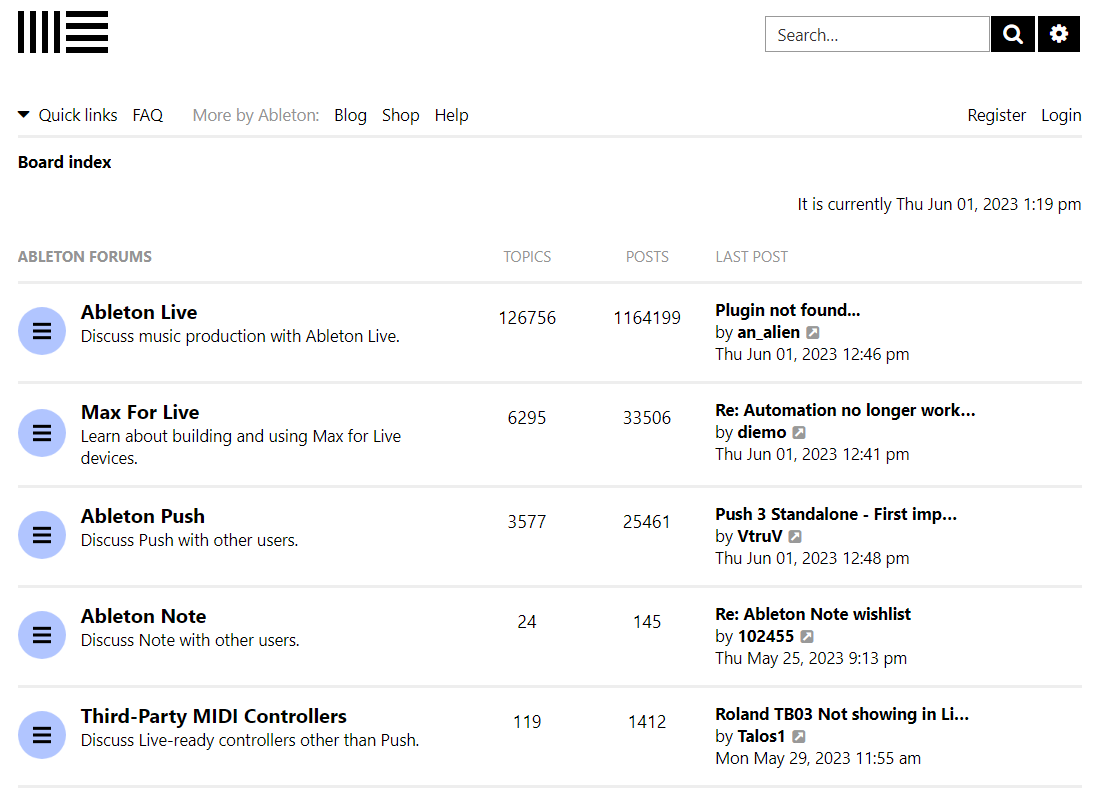View latest post icon next to 102455
Image resolution: width=1113 pixels, height=789 pixels.
click(x=807, y=637)
